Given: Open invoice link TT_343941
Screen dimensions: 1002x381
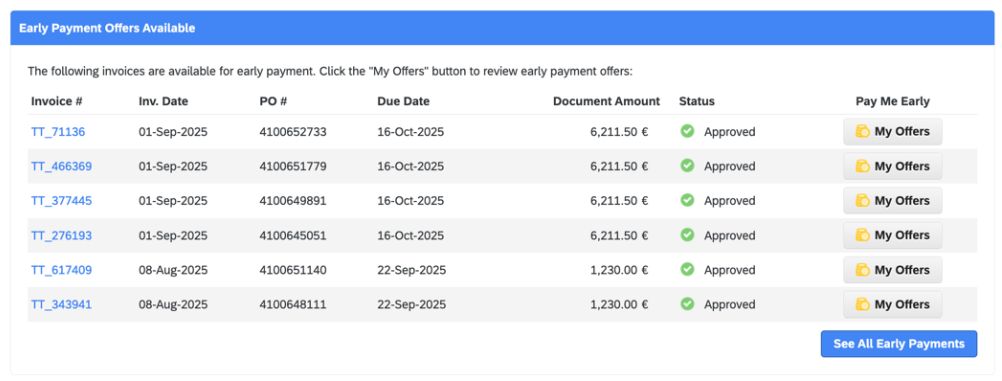Looking at the screenshot, I should (61, 304).
